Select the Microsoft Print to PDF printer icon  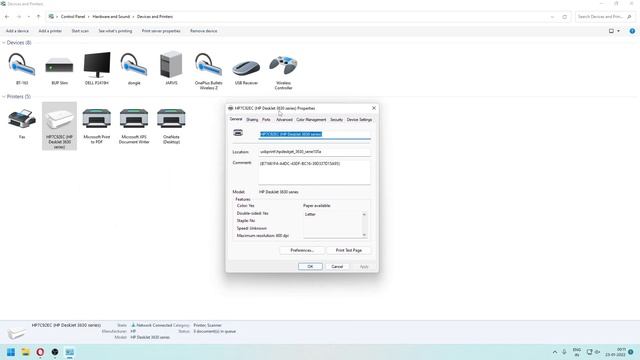coord(97,119)
